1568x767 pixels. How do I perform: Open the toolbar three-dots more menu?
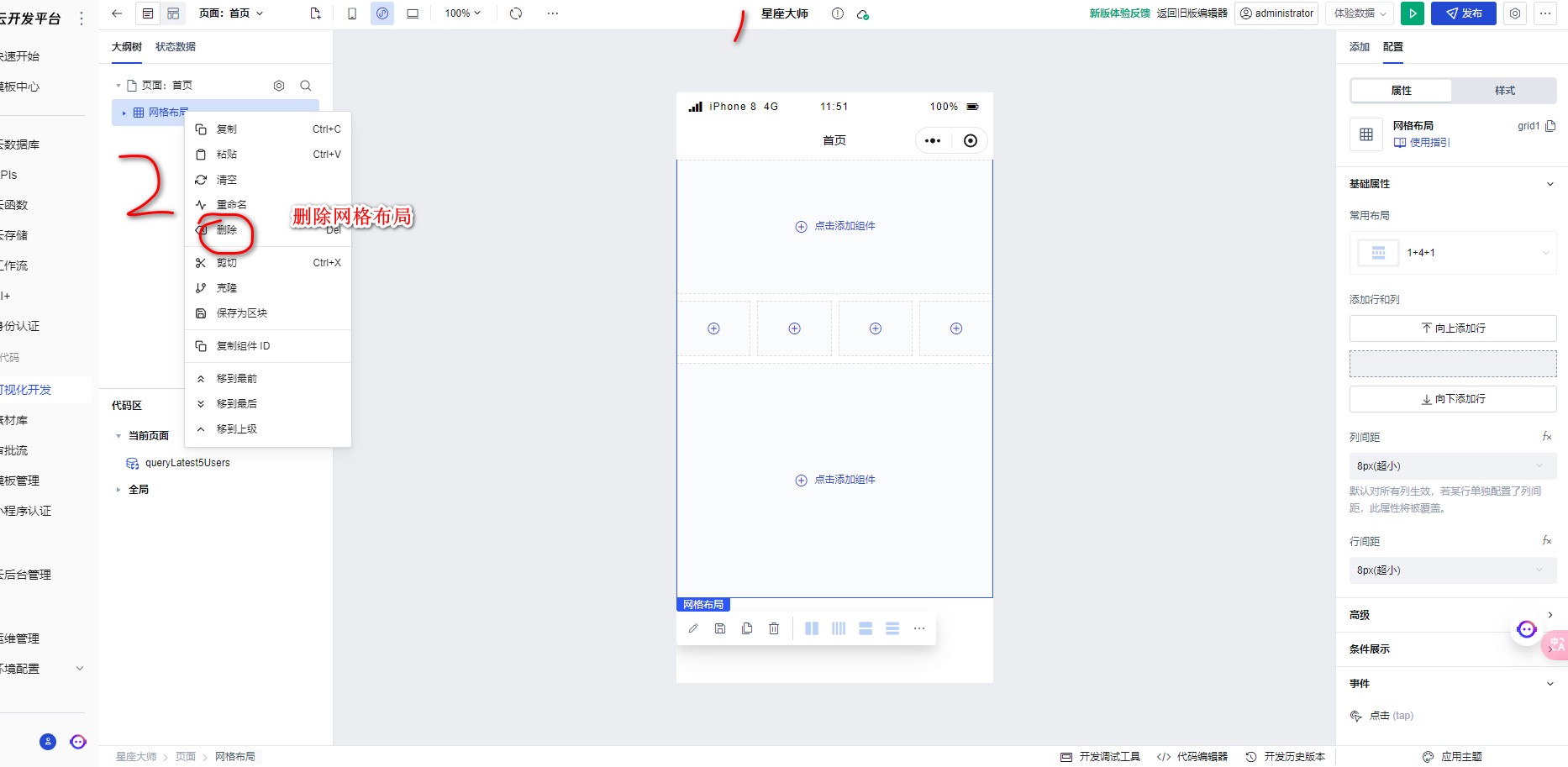click(553, 13)
